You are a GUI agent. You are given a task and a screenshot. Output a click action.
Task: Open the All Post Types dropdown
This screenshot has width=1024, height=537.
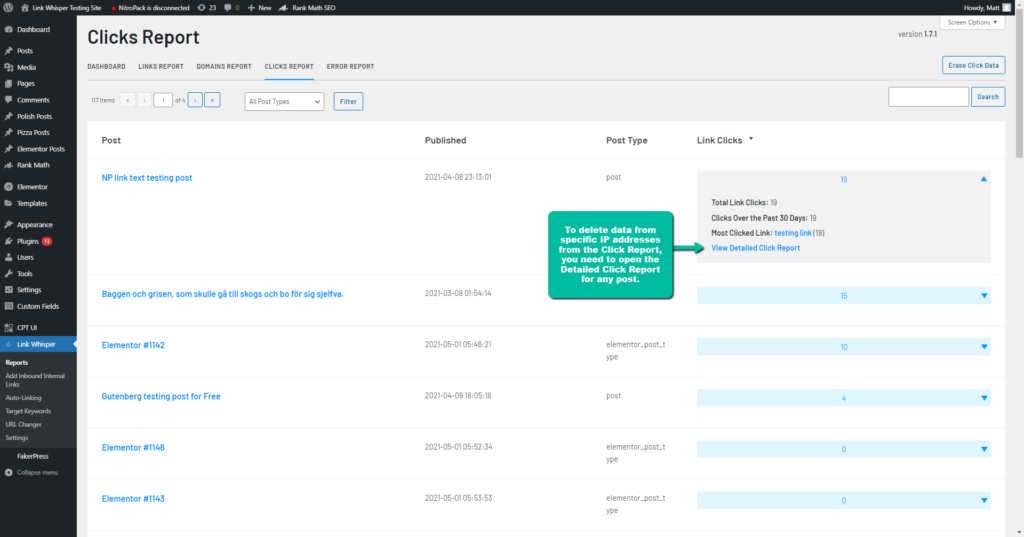[284, 101]
